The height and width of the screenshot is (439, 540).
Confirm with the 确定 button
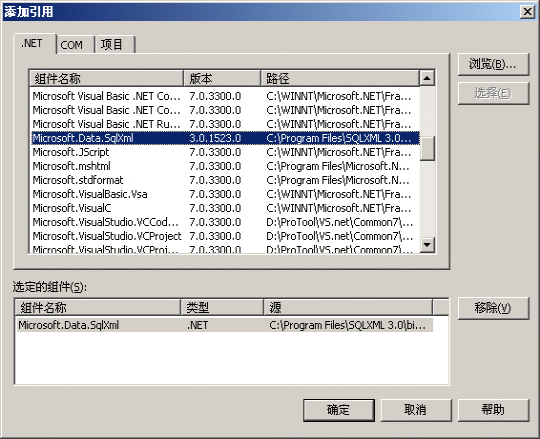click(x=339, y=410)
